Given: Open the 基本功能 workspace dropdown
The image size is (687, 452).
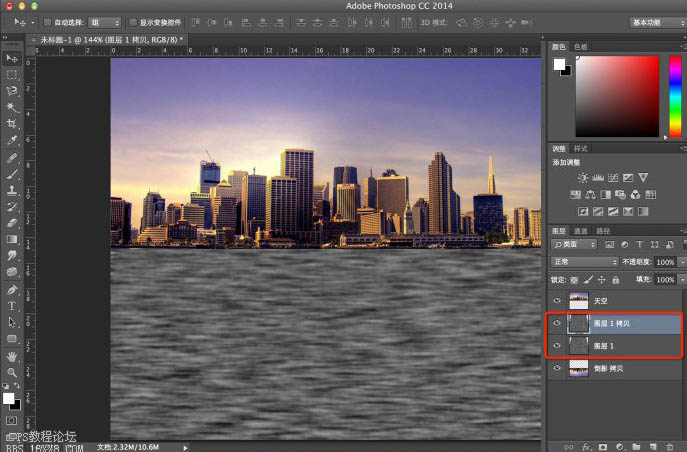Looking at the screenshot, I should coord(658,22).
